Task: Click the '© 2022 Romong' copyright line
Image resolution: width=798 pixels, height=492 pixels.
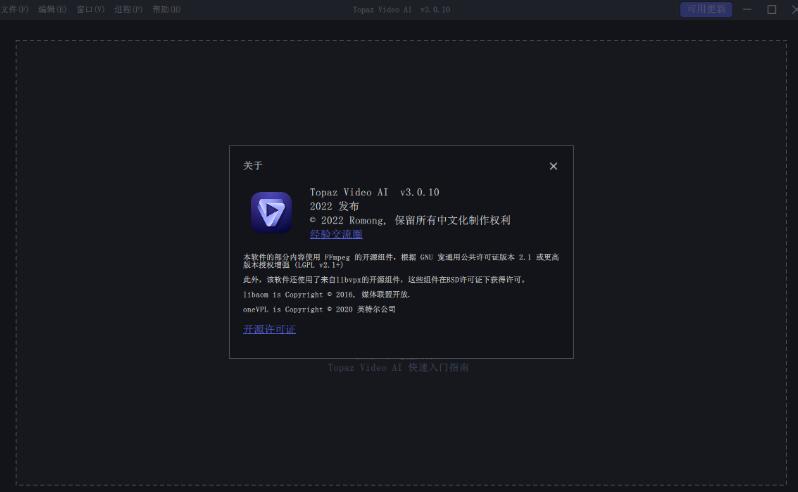Action: (410, 220)
